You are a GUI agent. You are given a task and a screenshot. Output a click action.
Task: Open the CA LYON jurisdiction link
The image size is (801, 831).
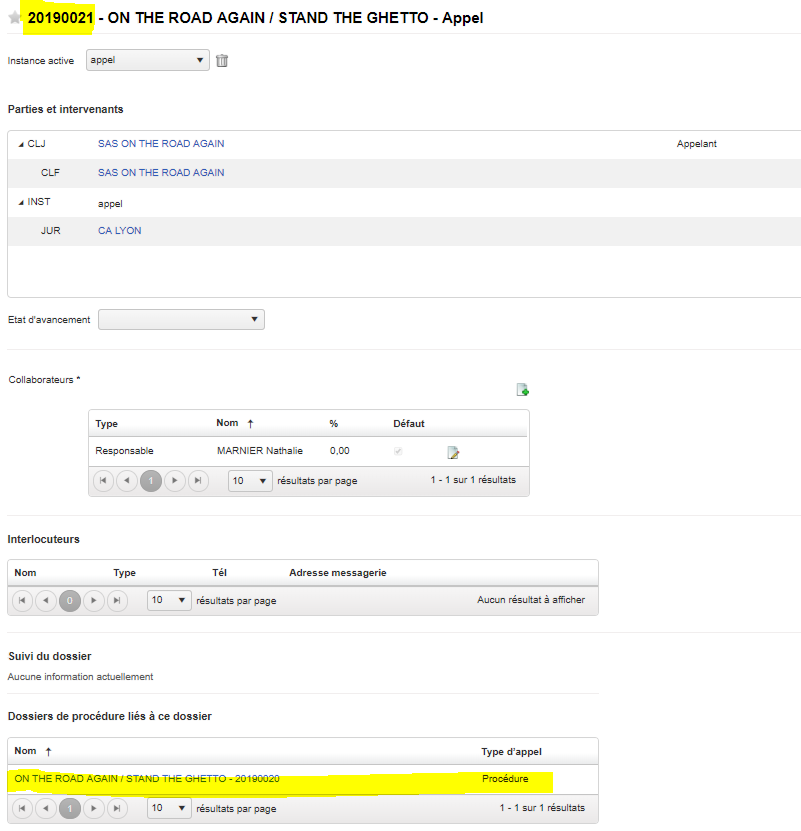(x=120, y=231)
